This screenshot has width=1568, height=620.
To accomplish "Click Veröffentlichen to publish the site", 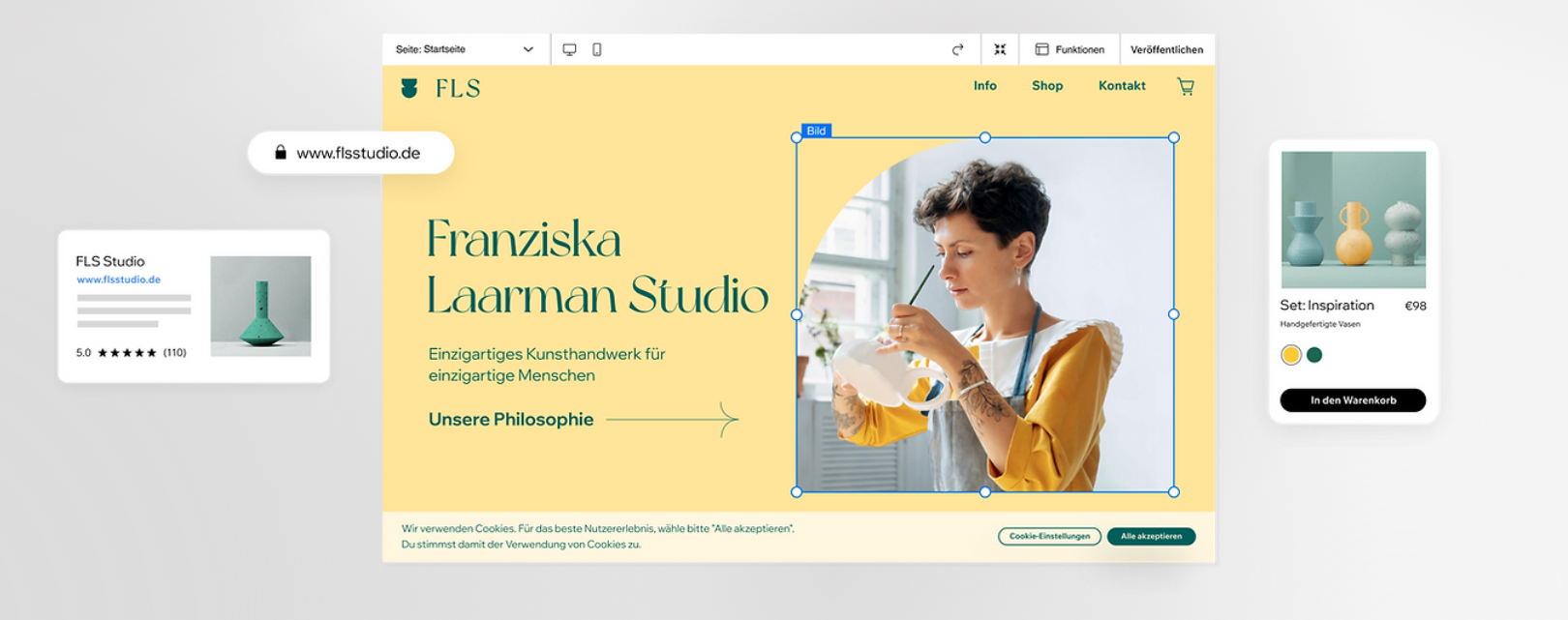I will click(1166, 49).
